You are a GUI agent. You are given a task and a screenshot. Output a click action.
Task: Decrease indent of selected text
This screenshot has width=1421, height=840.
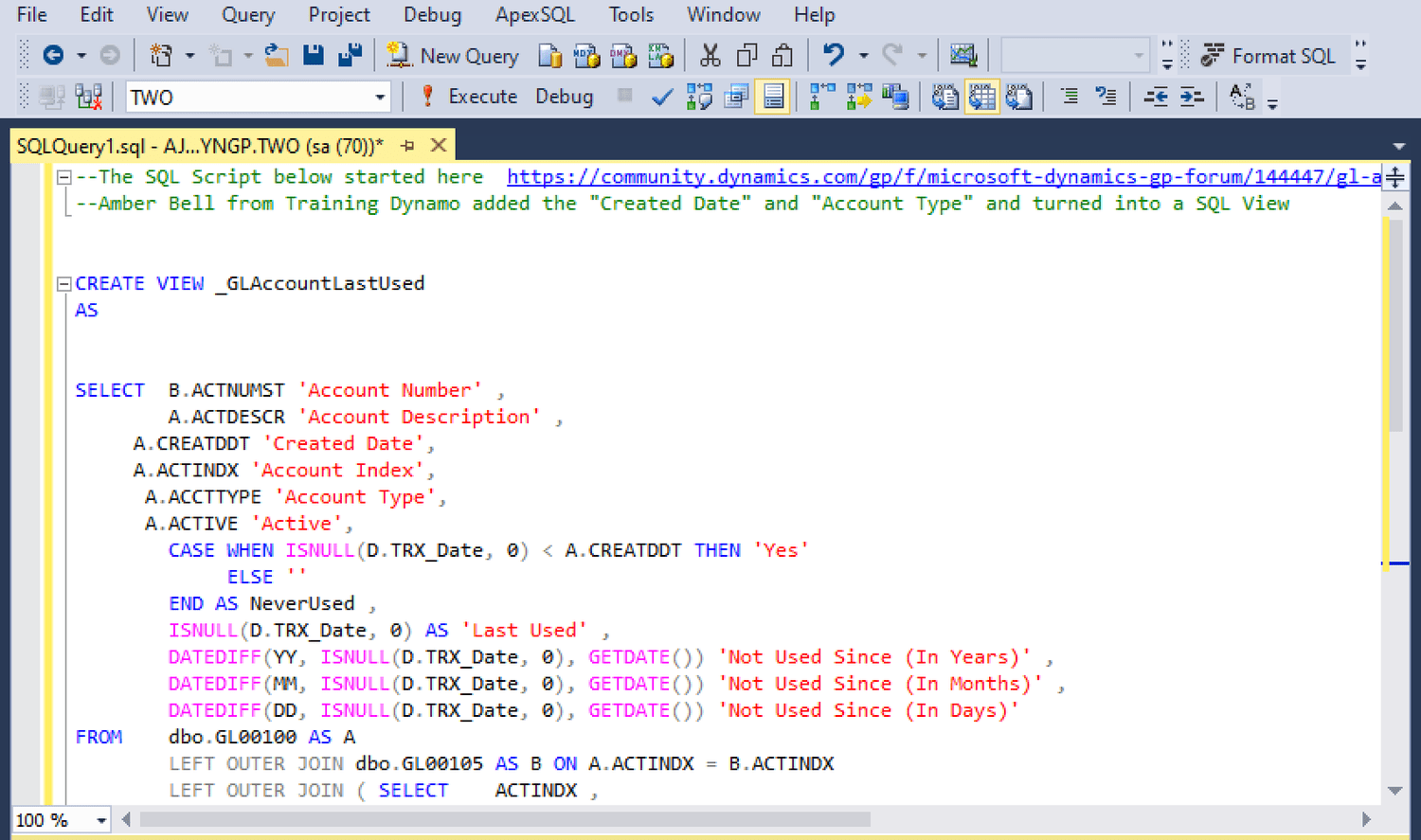(x=1156, y=96)
